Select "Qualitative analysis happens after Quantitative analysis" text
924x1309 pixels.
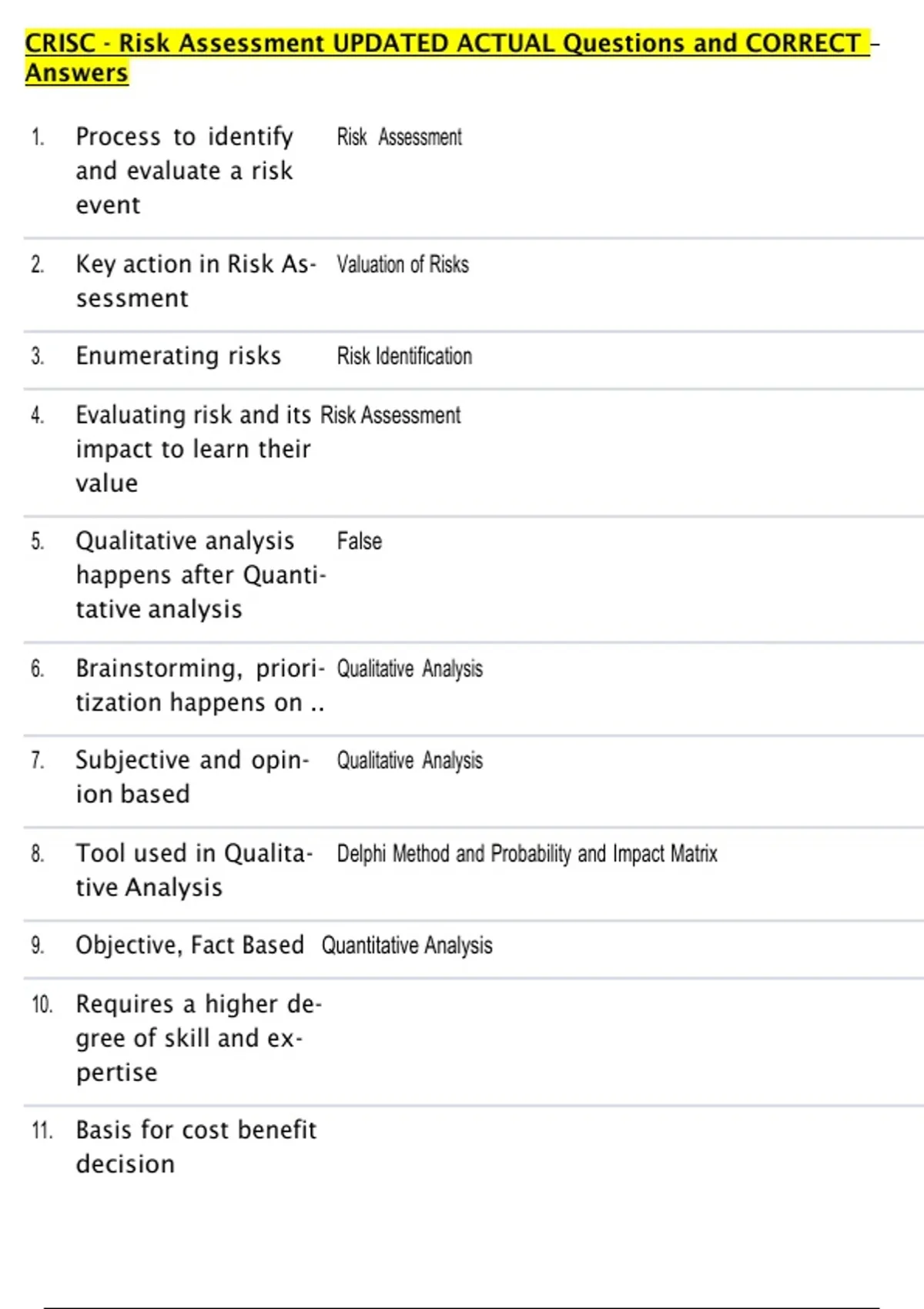pos(200,574)
